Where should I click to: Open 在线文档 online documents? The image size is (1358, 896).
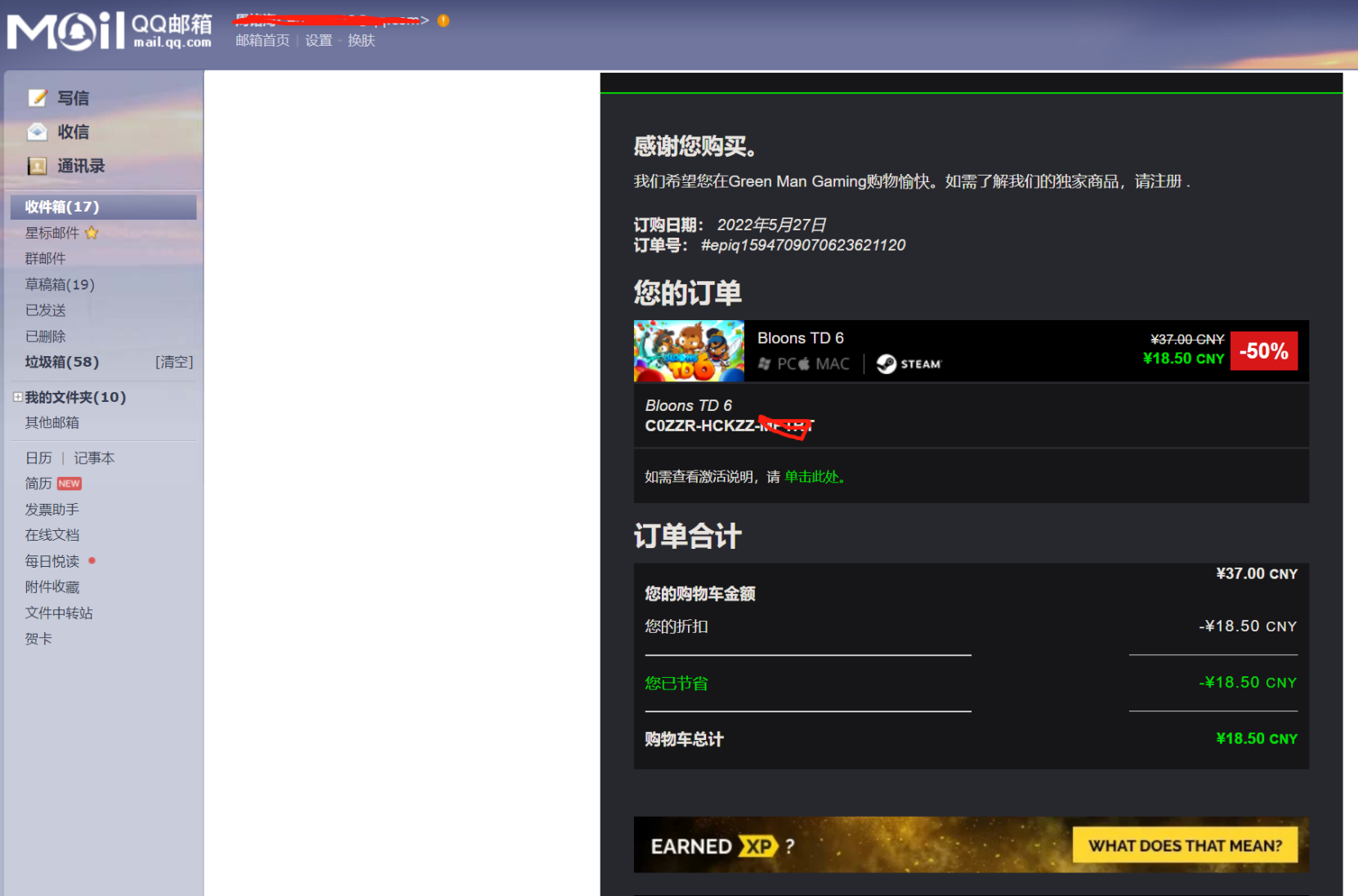52,535
